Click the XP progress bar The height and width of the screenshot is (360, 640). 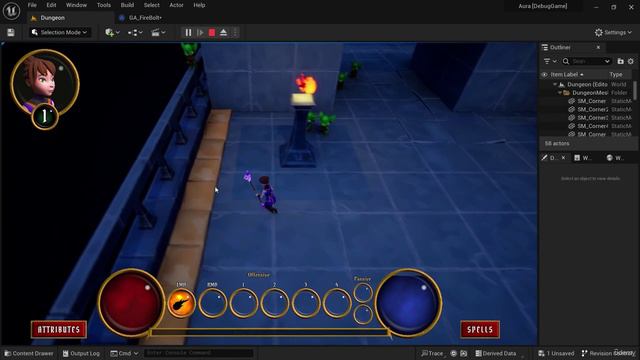(269, 332)
